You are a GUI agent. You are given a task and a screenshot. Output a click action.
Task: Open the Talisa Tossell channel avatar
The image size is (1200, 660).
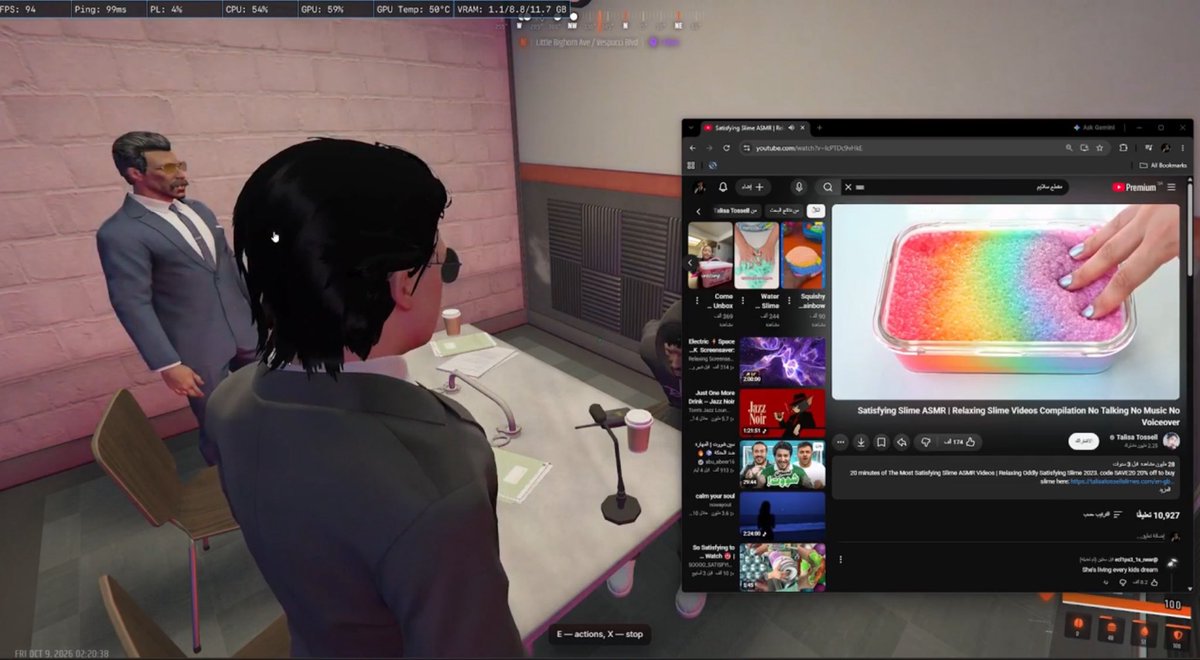point(1171,441)
